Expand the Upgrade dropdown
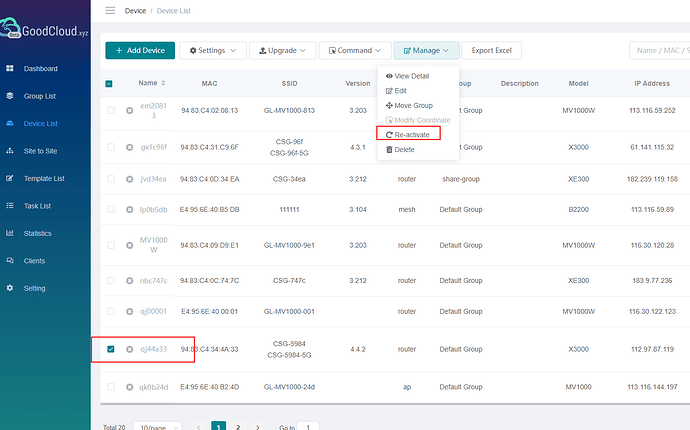The image size is (690, 430). click(x=283, y=50)
